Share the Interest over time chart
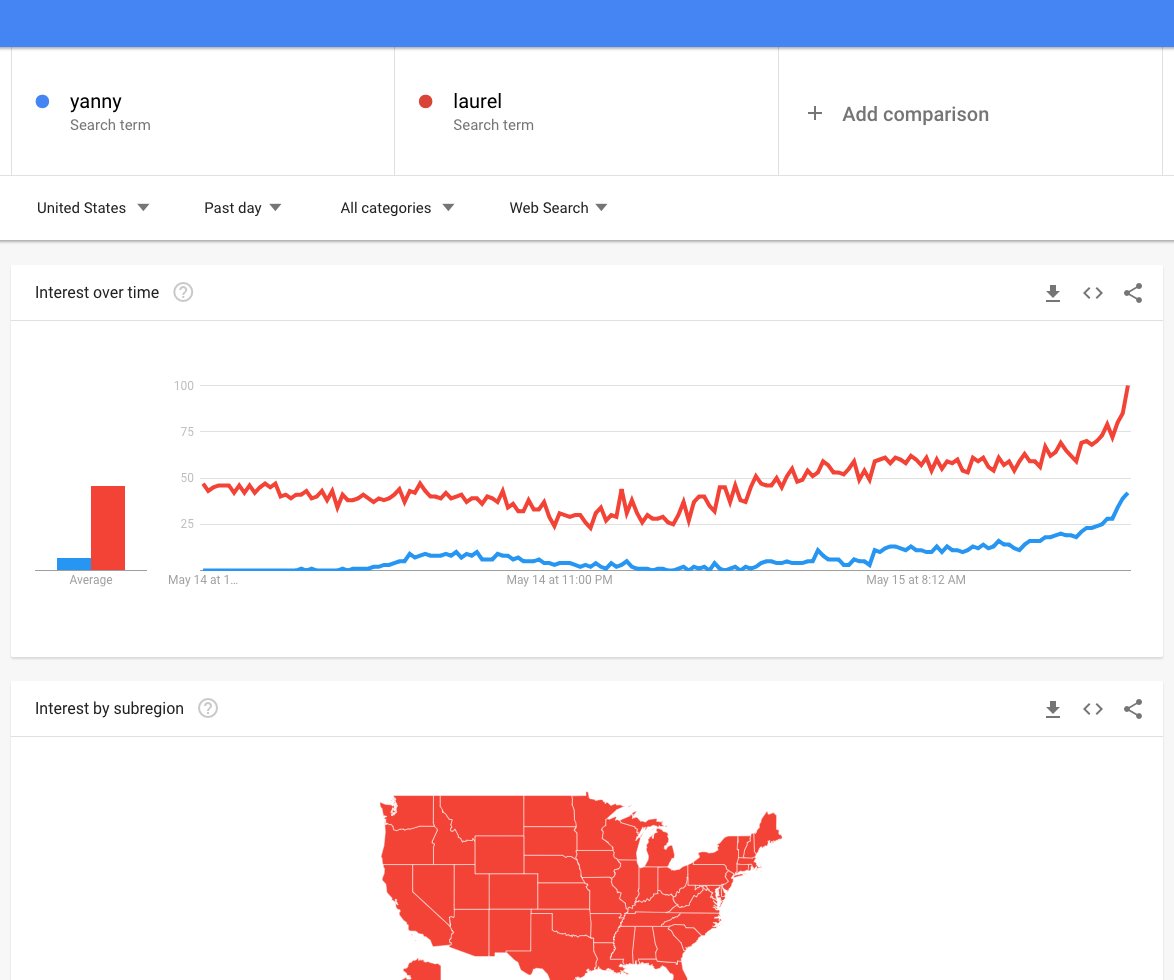Screen dimensions: 1174x980 click(1133, 293)
